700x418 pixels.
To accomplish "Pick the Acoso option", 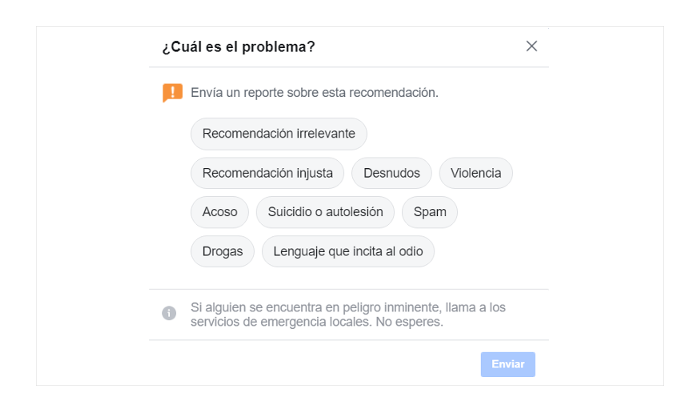I will point(220,212).
